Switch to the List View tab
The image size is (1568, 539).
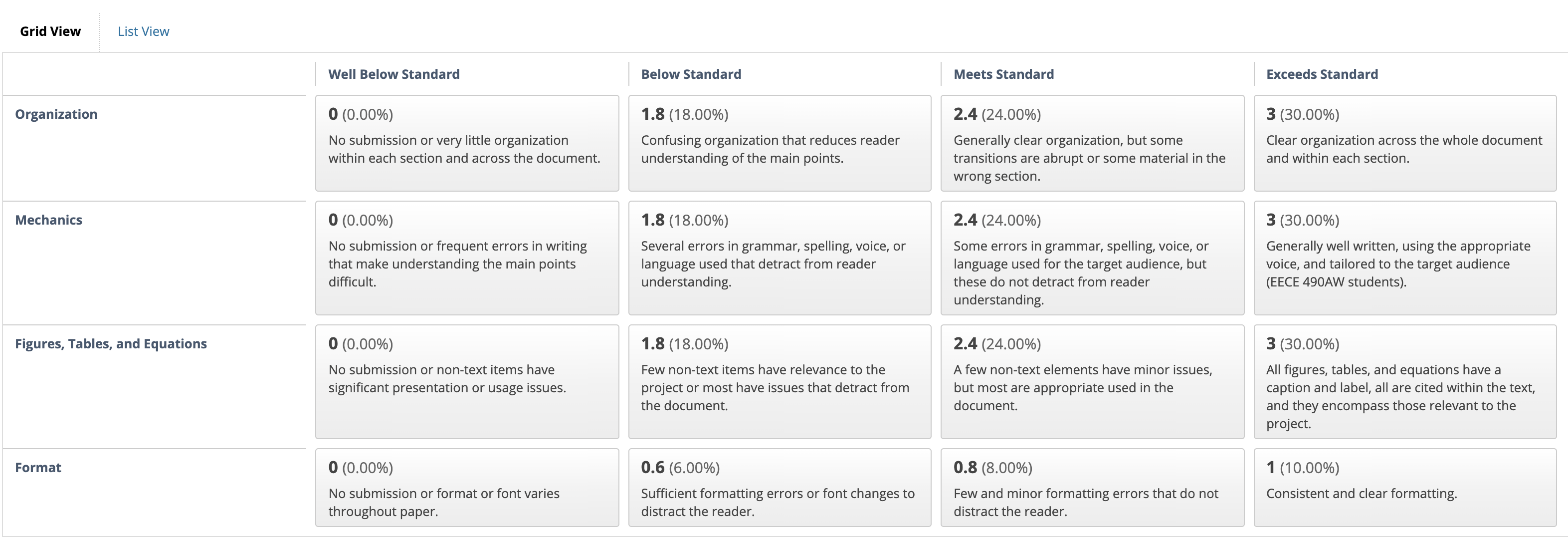pos(143,31)
